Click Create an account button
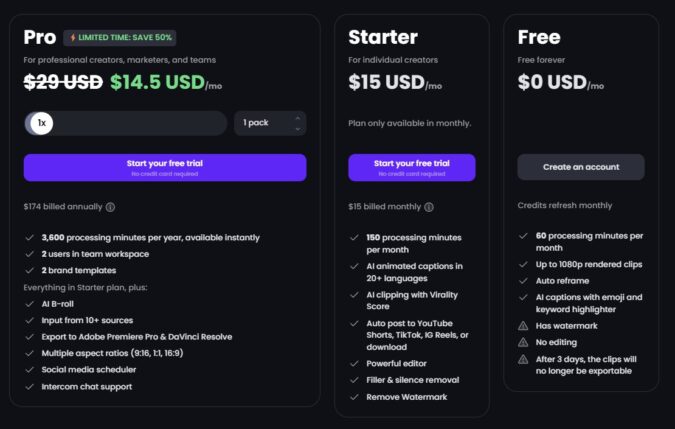Viewport: 675px width, 429px height. pyautogui.click(x=580, y=167)
